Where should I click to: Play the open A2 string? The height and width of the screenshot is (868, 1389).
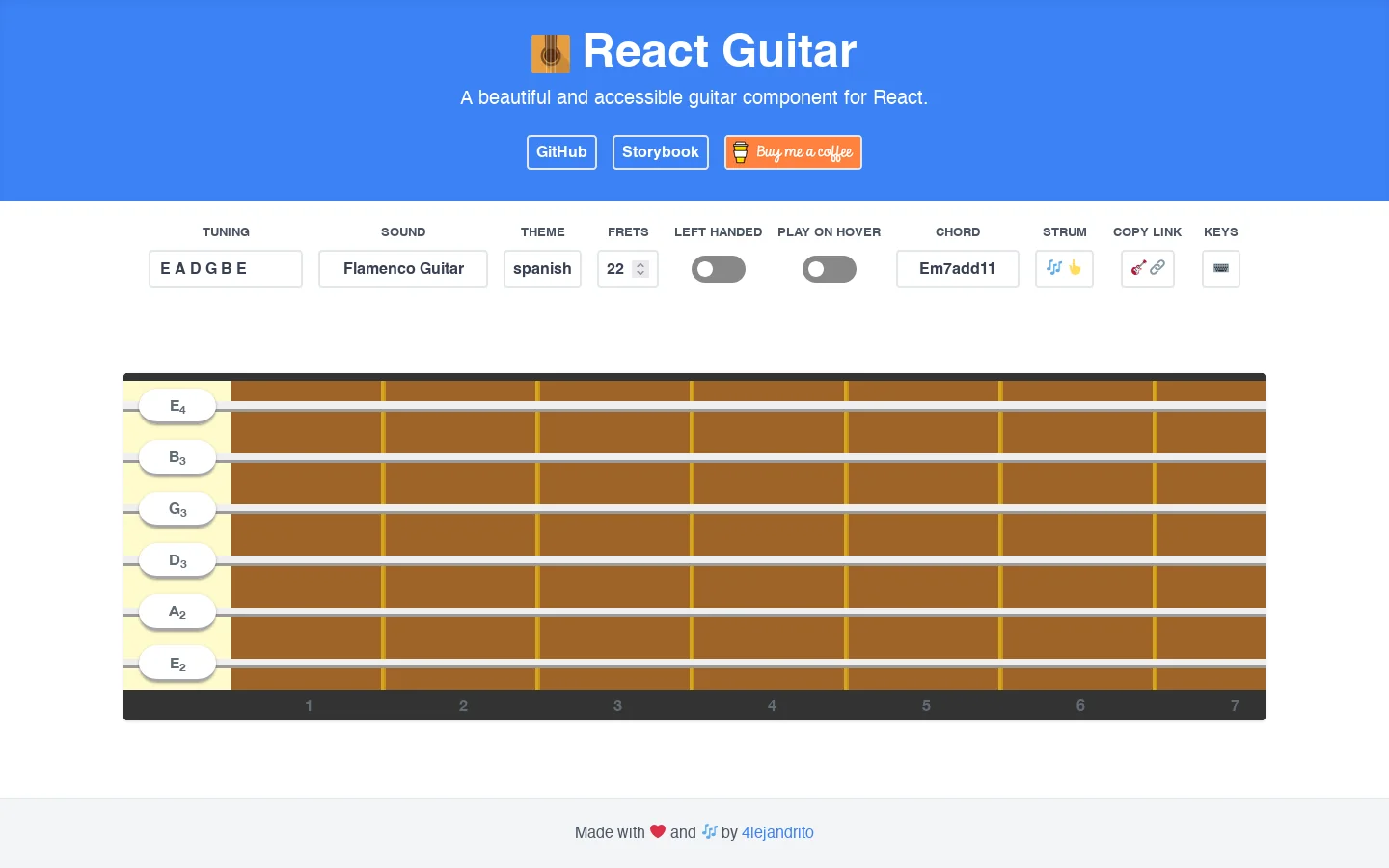(177, 612)
